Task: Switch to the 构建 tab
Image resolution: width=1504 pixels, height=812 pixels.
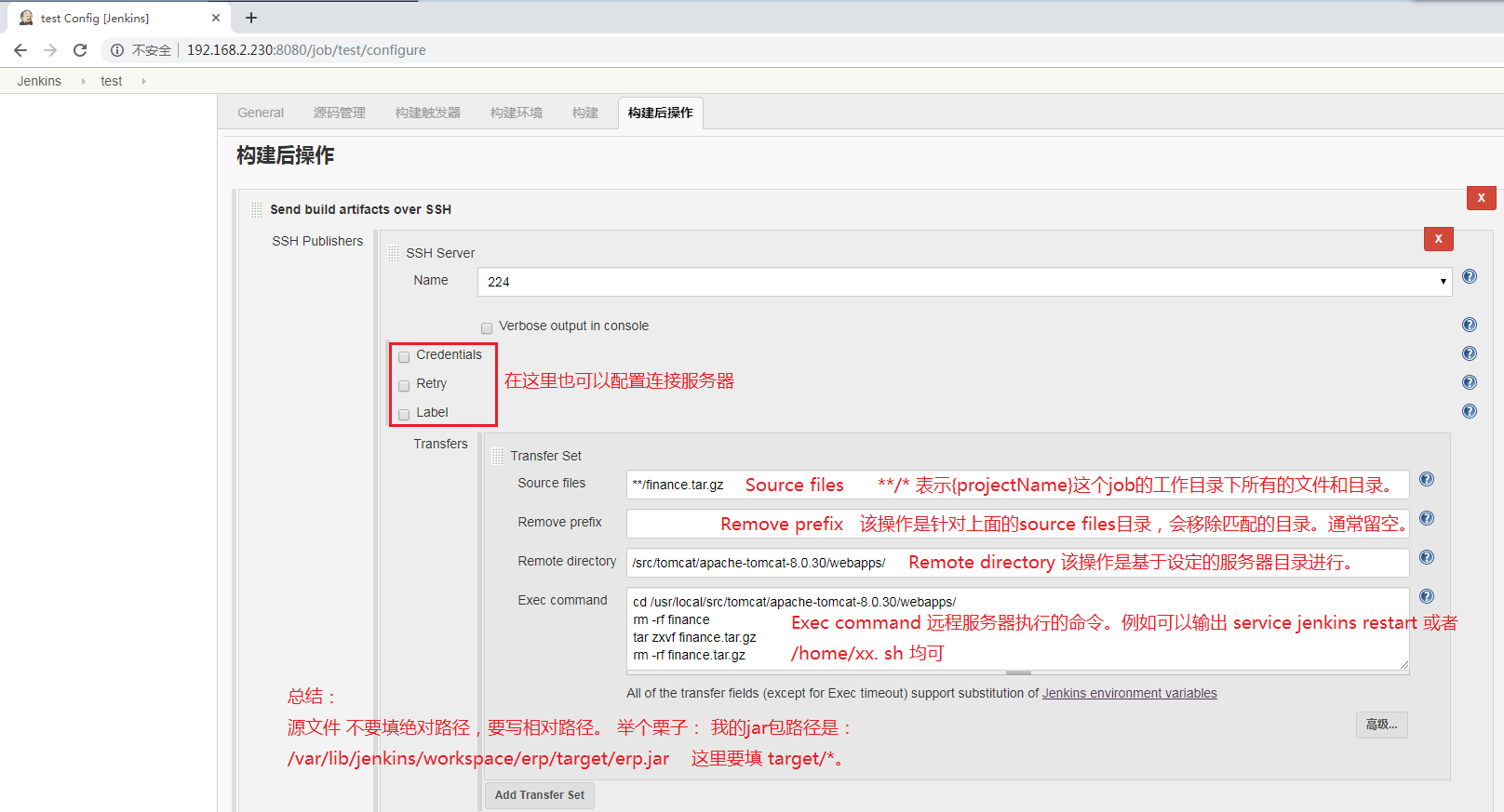Action: [x=585, y=113]
